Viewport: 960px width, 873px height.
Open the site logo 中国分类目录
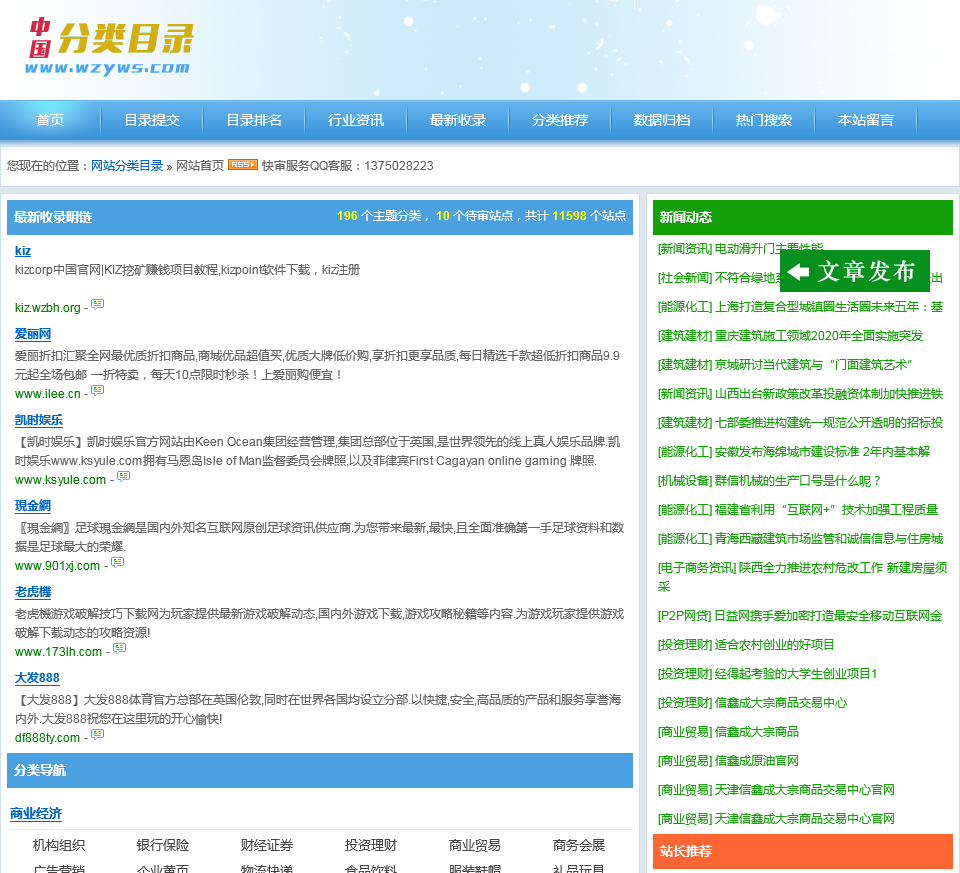point(111,46)
